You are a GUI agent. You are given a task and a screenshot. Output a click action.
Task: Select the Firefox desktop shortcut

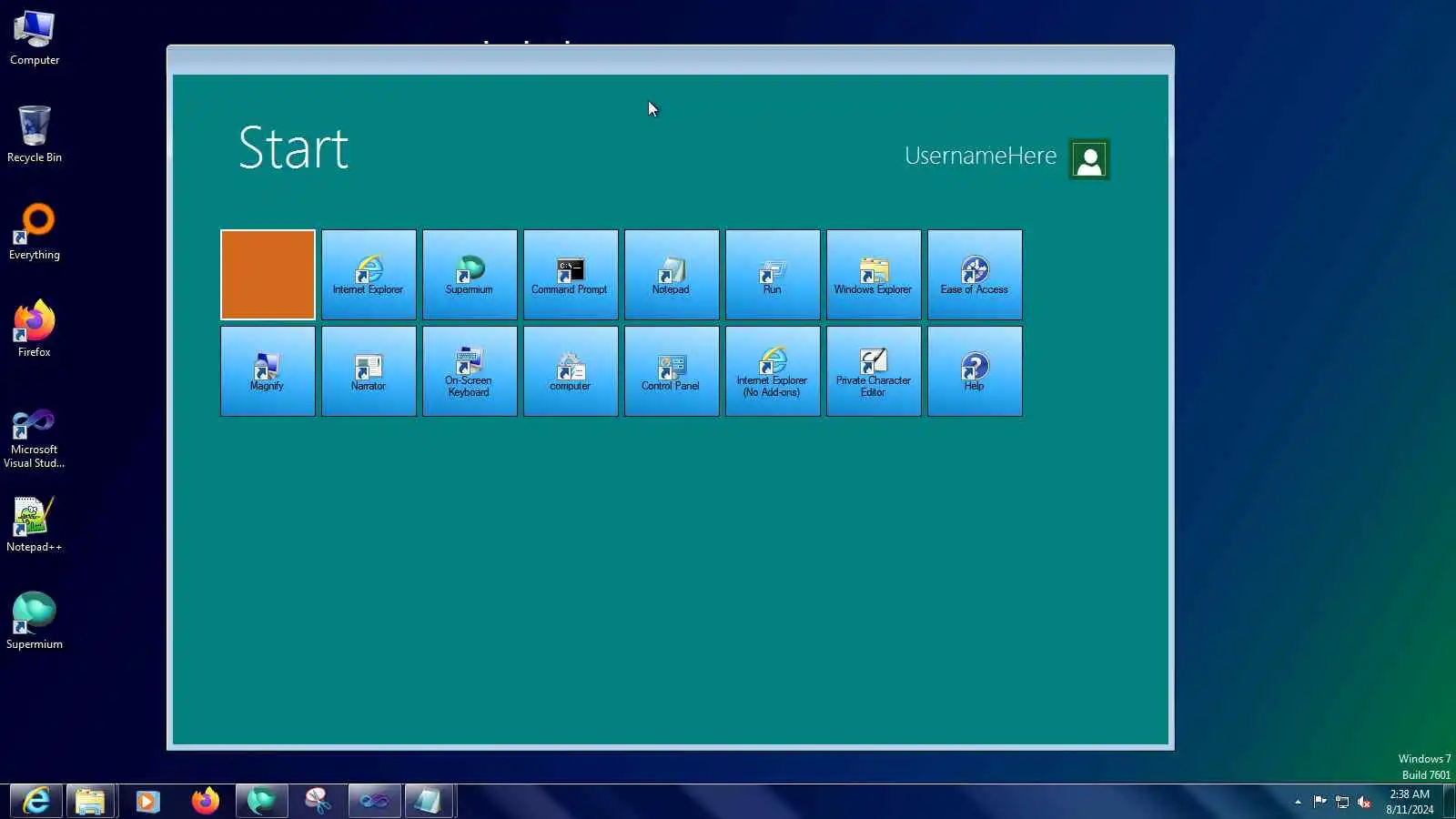pyautogui.click(x=35, y=329)
